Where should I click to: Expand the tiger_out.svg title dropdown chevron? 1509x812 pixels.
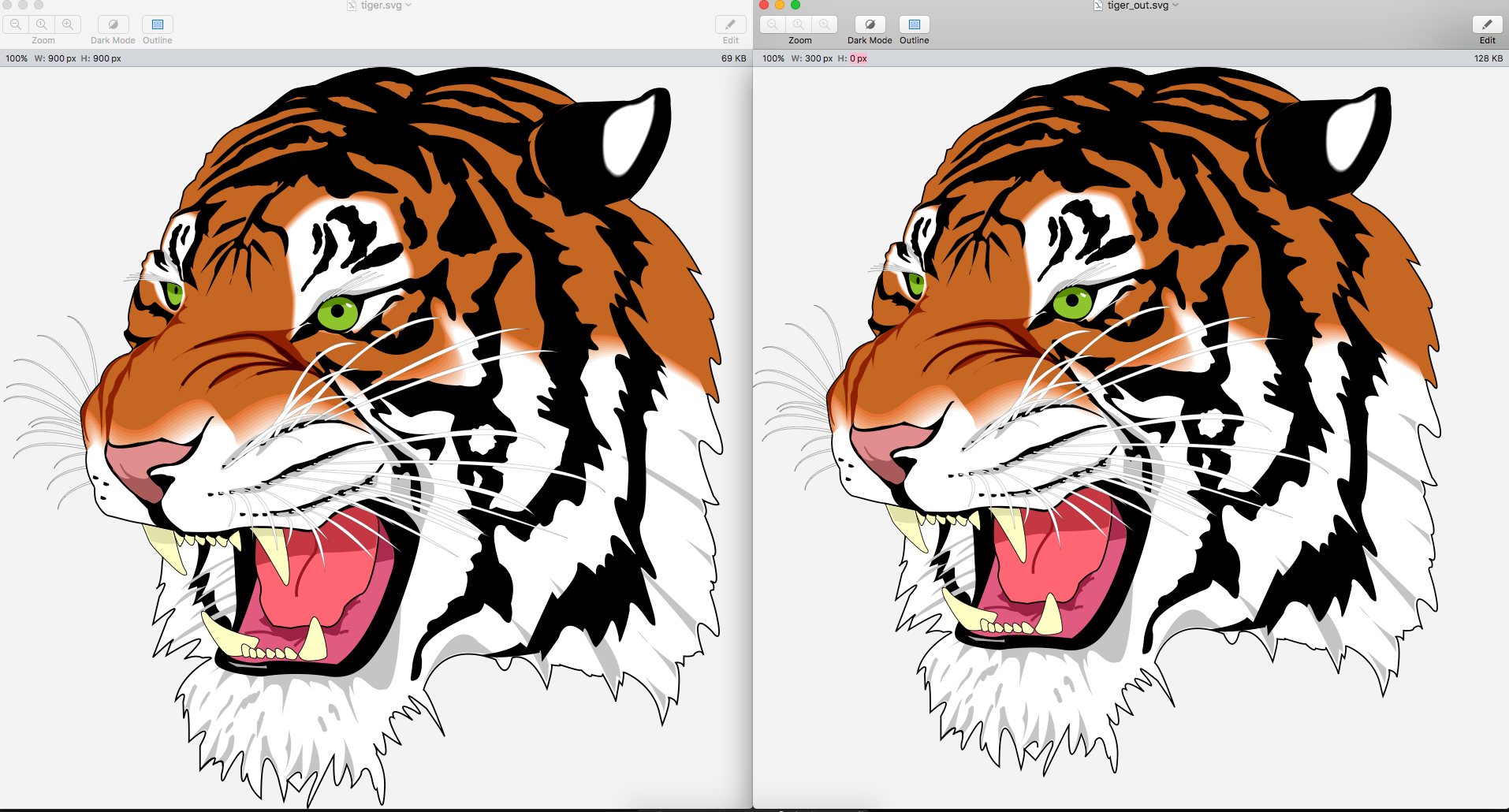pos(1176,6)
